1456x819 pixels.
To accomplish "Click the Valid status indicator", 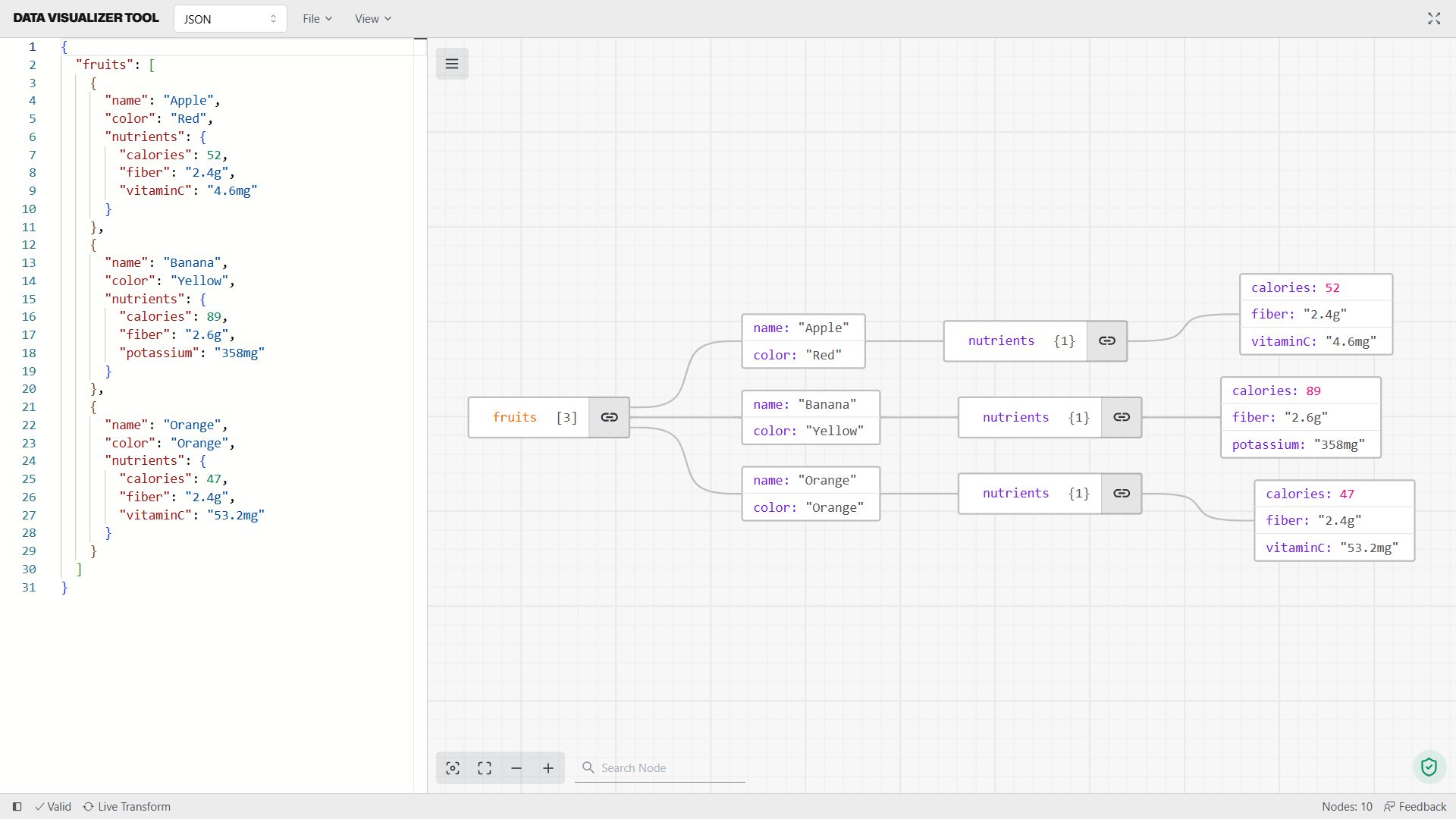I will click(x=53, y=807).
